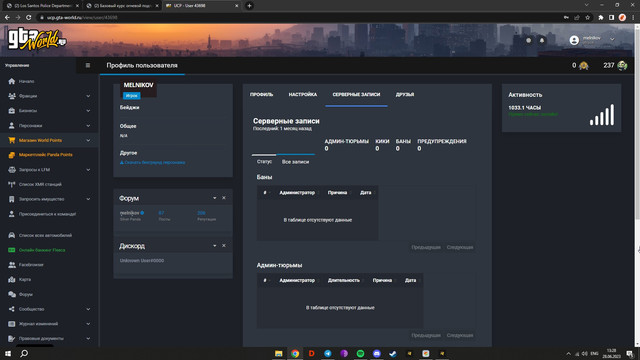Click the Присоединиться к команде person icon
The image size is (640, 360).
coord(11,214)
